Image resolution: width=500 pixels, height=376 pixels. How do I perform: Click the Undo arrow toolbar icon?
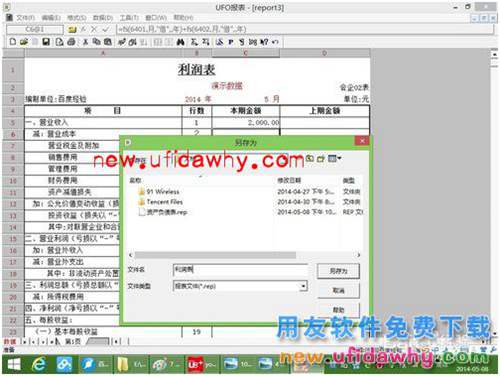pos(275,42)
